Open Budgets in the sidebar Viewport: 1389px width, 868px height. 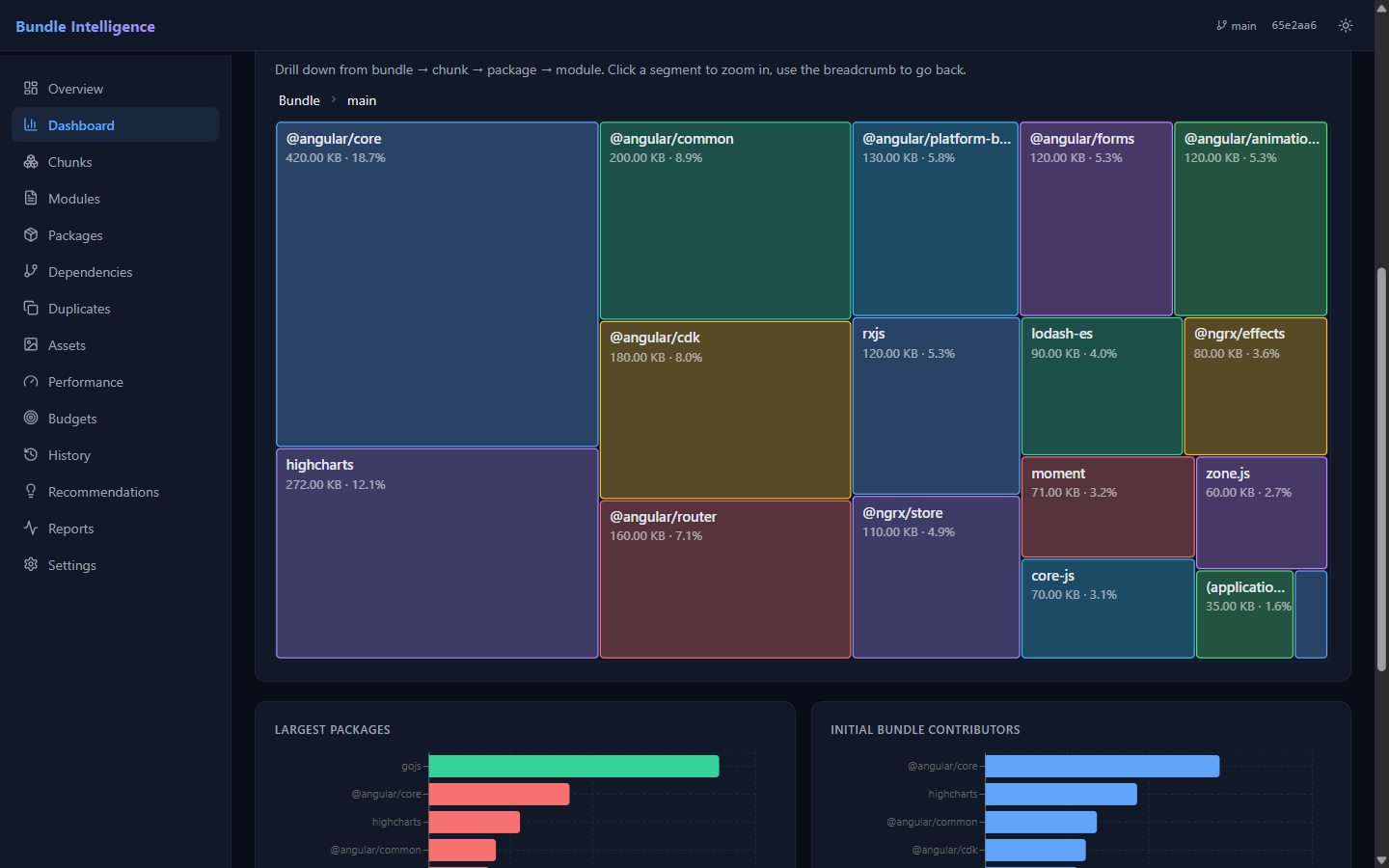pos(115,419)
